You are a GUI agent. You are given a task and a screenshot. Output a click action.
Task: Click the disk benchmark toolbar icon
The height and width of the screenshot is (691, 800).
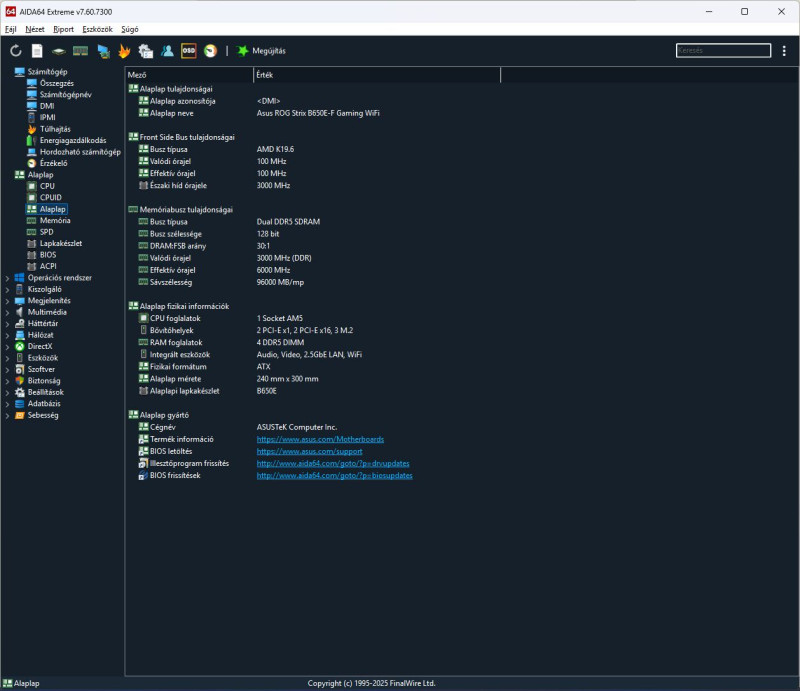click(x=59, y=51)
